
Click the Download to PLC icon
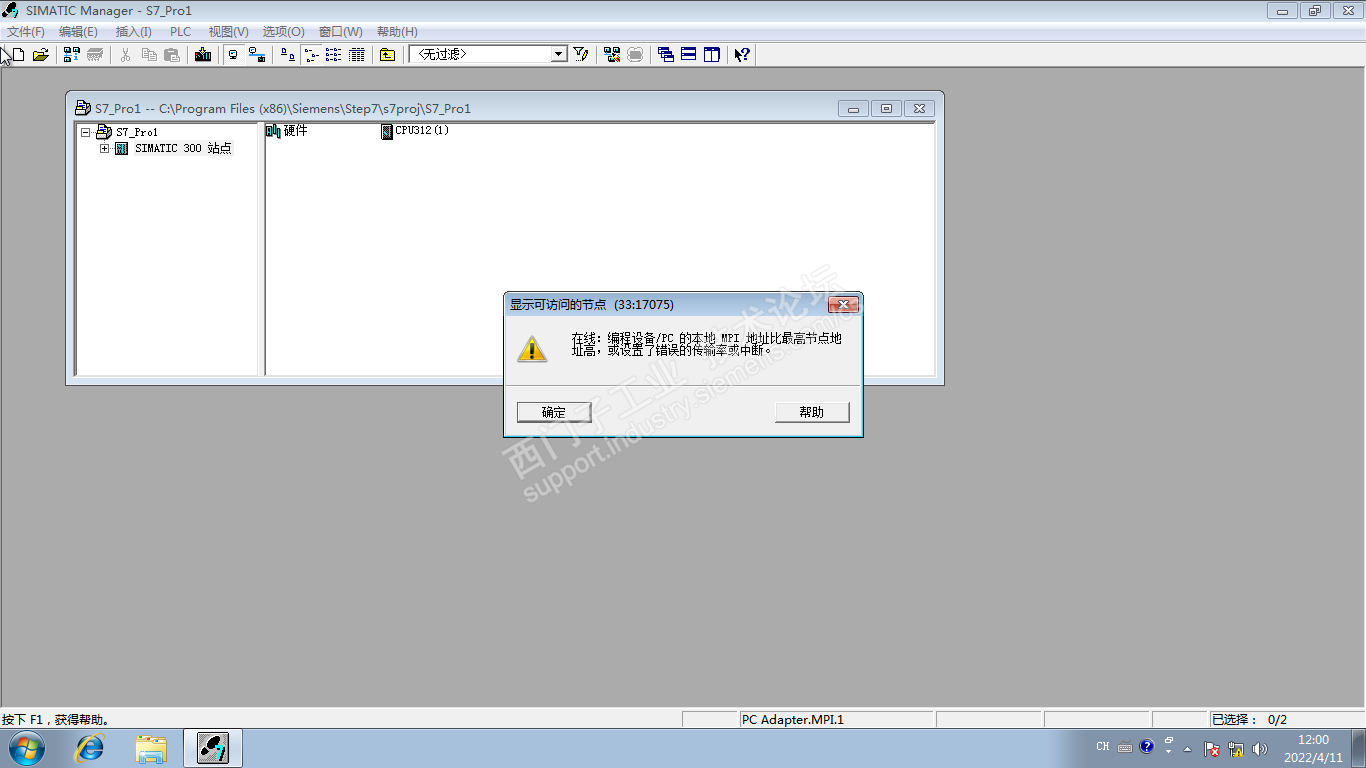click(x=203, y=54)
